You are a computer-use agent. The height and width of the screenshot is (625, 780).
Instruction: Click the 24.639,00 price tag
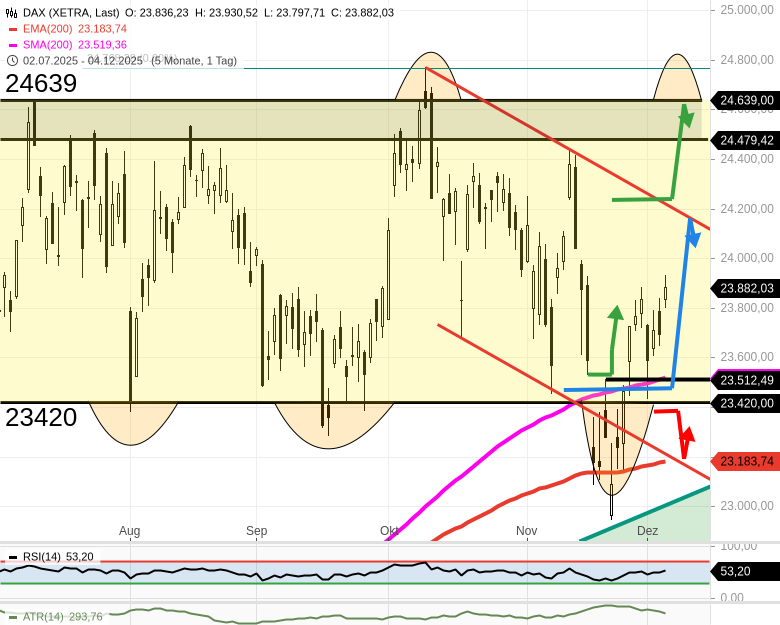pyautogui.click(x=746, y=100)
